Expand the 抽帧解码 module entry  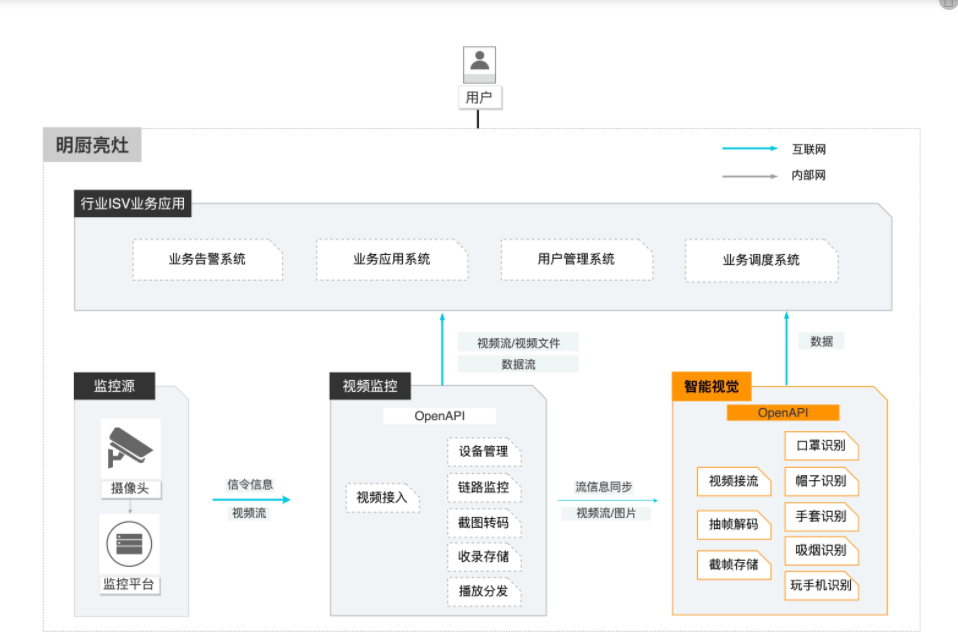(x=733, y=525)
